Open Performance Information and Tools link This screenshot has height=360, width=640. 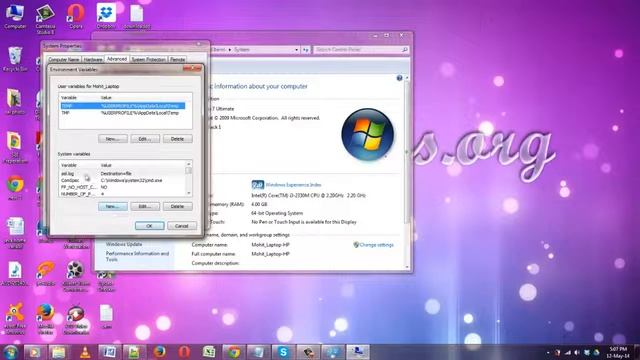(x=137, y=256)
